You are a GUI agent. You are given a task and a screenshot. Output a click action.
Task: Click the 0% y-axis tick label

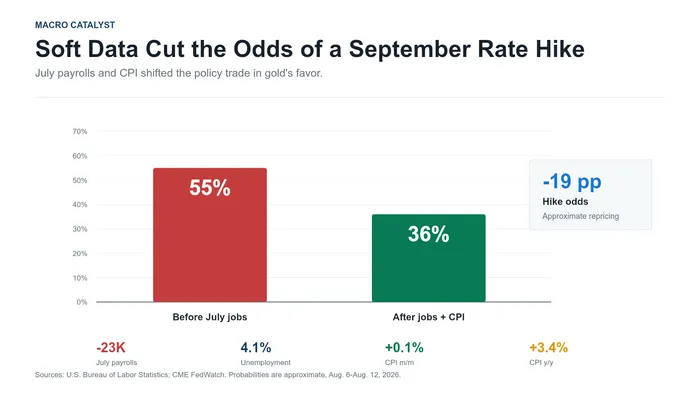coord(82,302)
